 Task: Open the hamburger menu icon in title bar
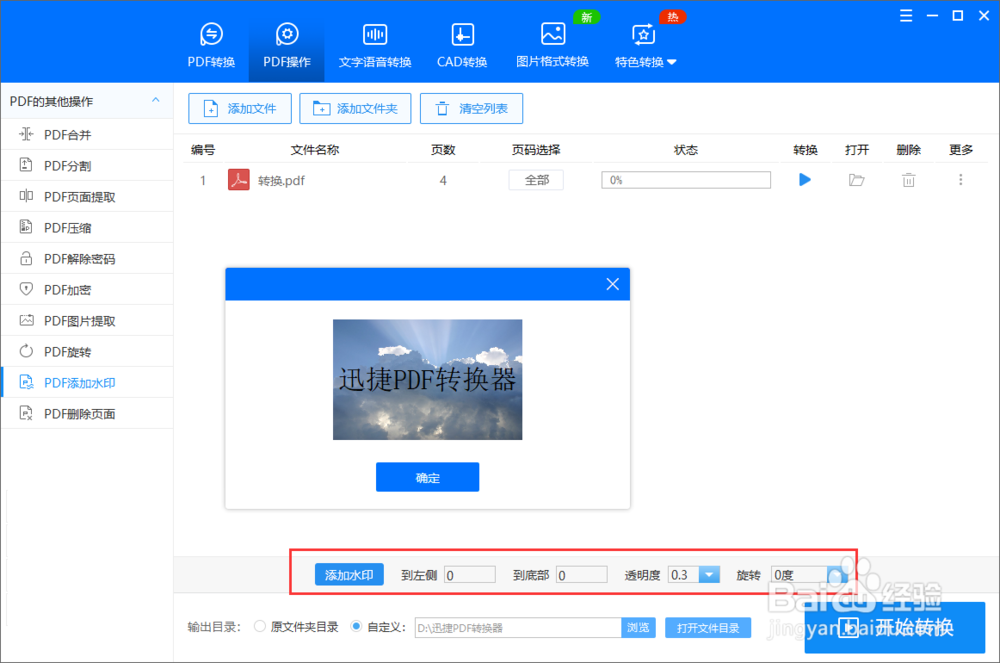(x=906, y=16)
